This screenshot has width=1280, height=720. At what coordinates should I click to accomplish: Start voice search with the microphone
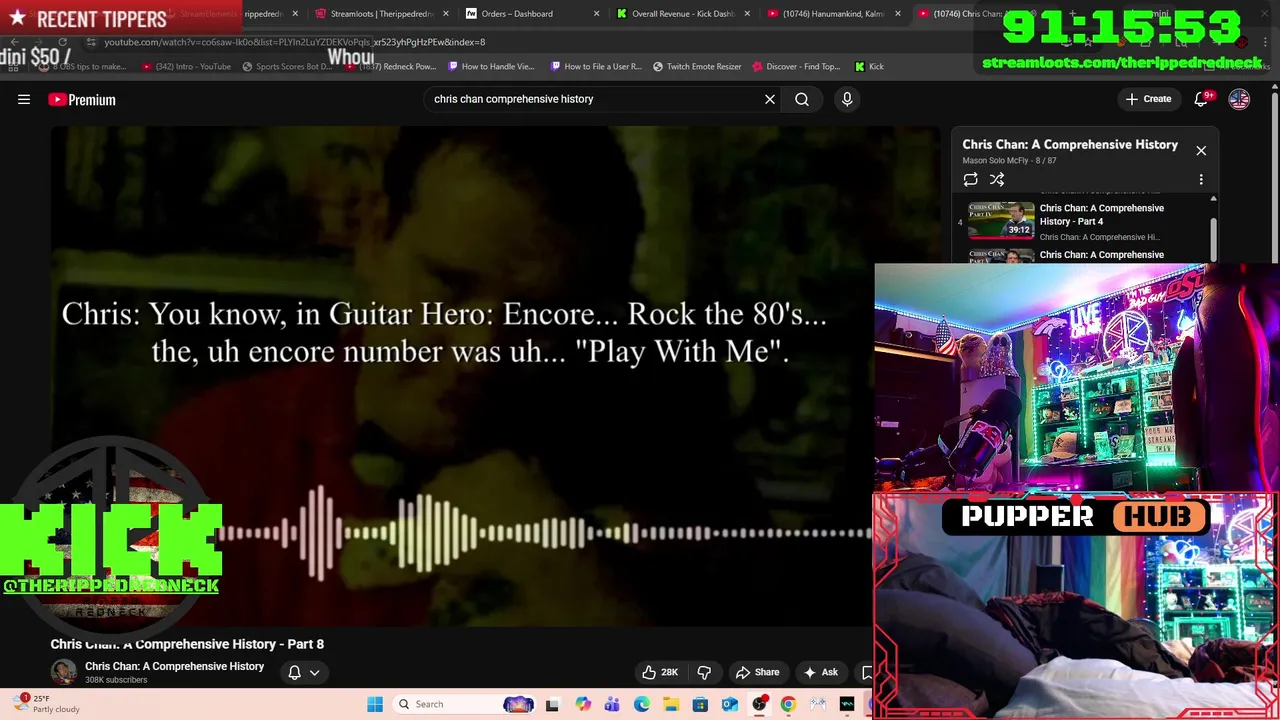(x=847, y=99)
